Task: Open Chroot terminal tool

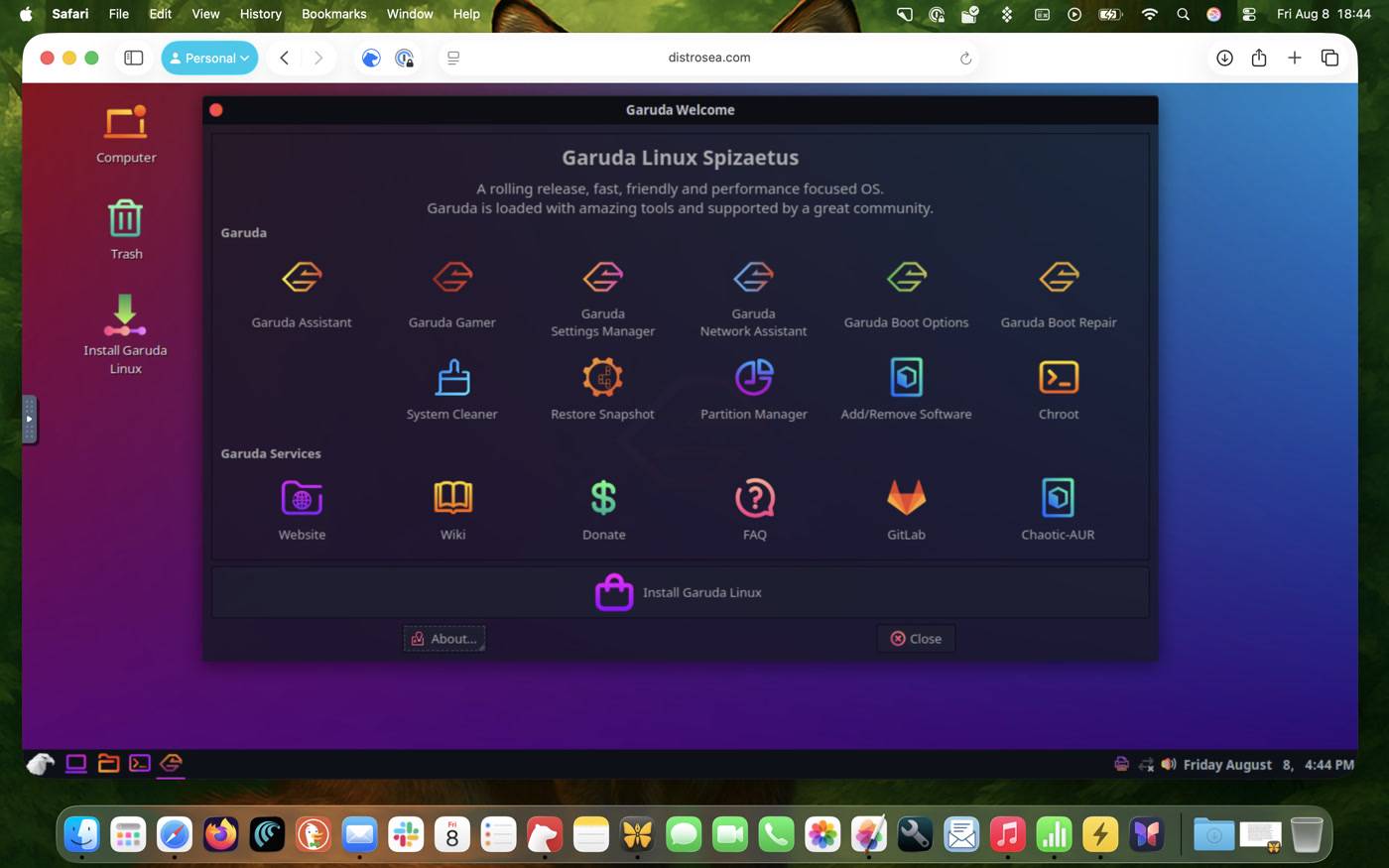Action: (x=1059, y=390)
